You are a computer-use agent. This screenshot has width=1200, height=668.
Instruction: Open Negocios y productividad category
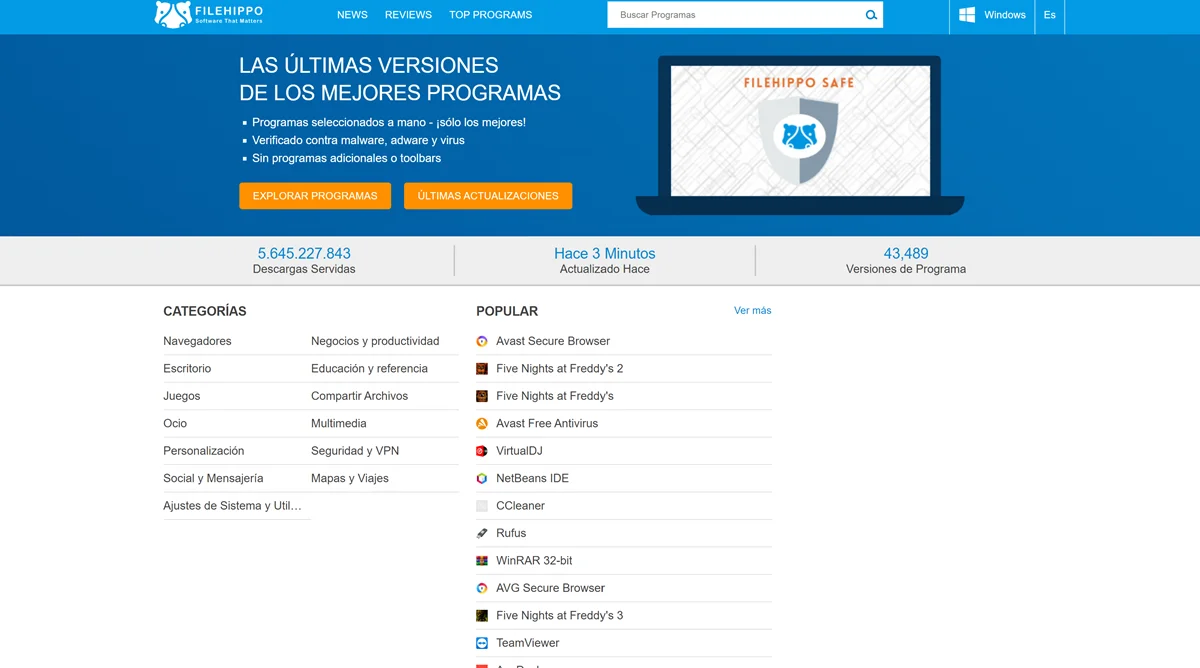375,341
